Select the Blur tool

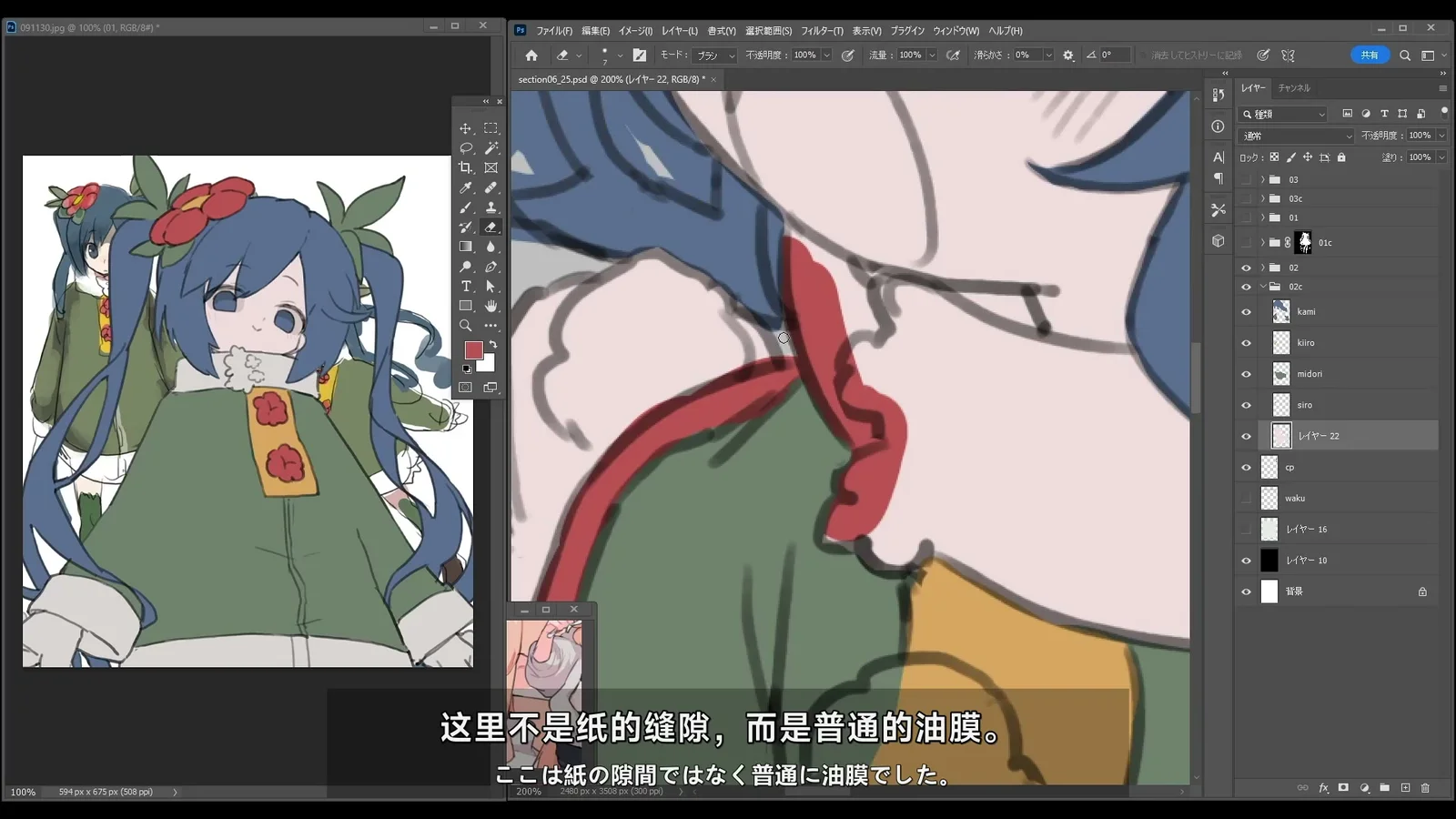click(x=491, y=247)
